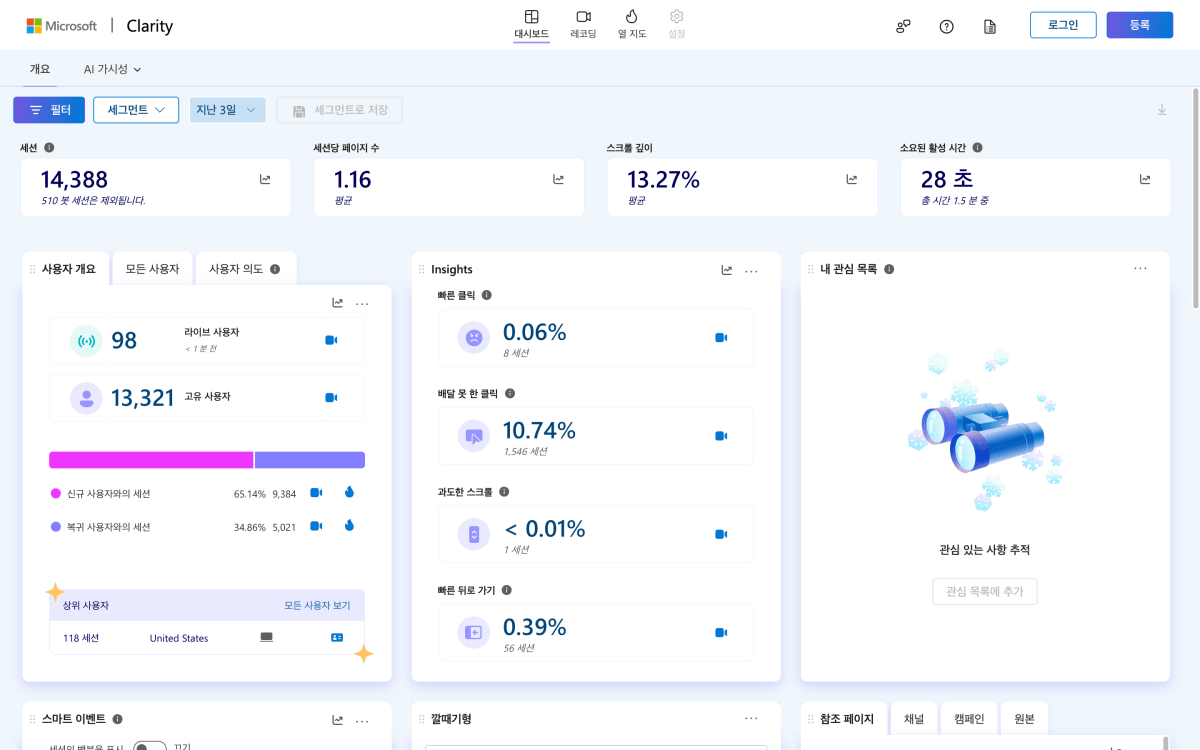Click the share/people icon in header
1200x750 pixels.
(x=903, y=26)
